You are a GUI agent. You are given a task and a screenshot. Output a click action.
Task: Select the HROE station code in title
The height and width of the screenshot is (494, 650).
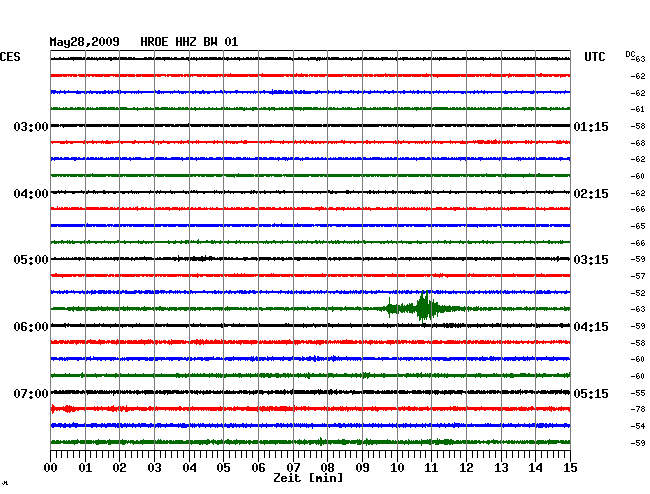click(x=154, y=42)
